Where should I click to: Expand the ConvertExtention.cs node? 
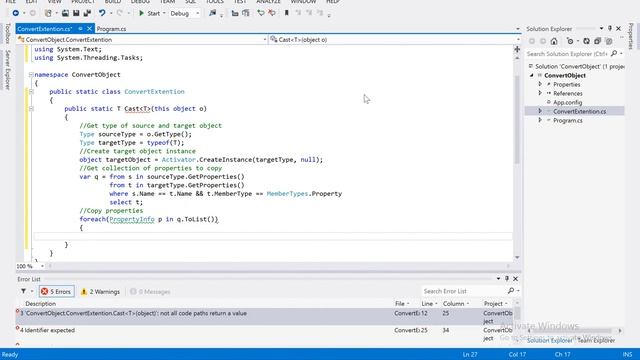[540, 111]
